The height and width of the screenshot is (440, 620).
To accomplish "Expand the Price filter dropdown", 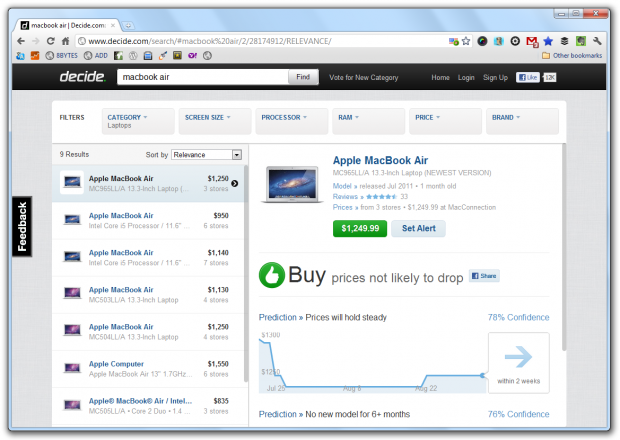I will (x=445, y=121).
